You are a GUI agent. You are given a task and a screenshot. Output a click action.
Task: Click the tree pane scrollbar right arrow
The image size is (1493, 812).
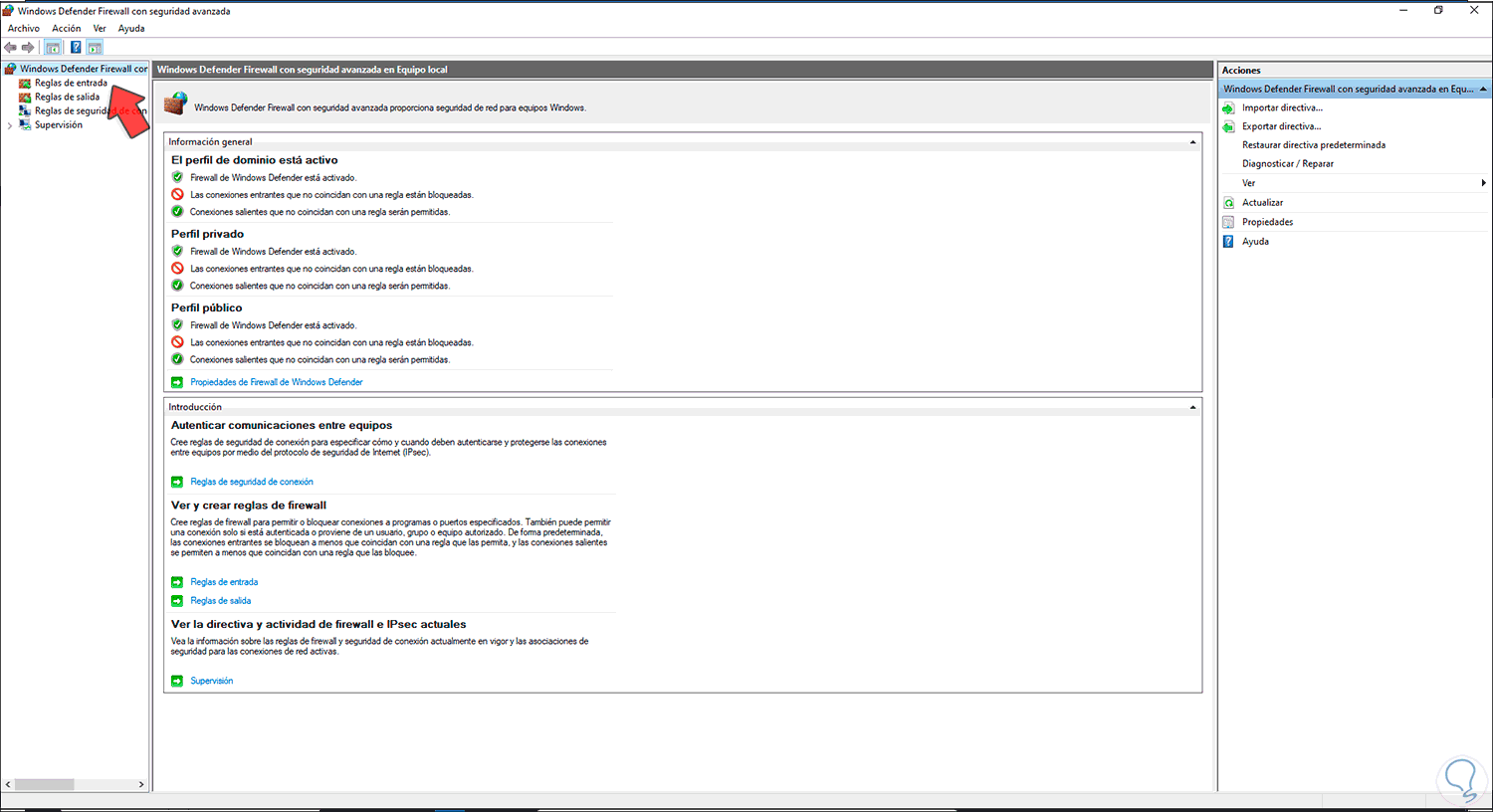click(141, 784)
